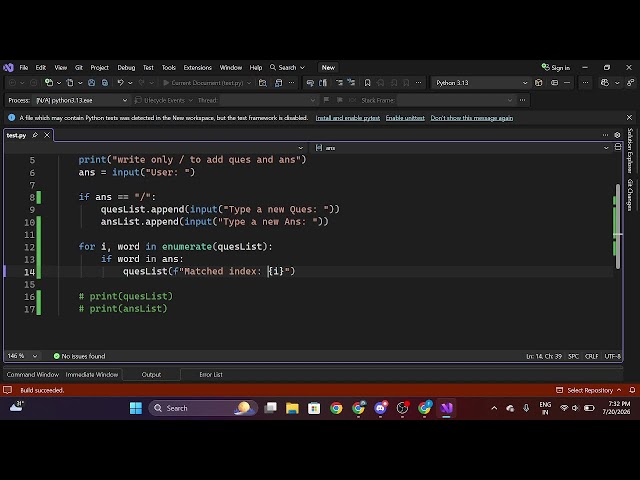Click the Sign in account icon

(545, 67)
